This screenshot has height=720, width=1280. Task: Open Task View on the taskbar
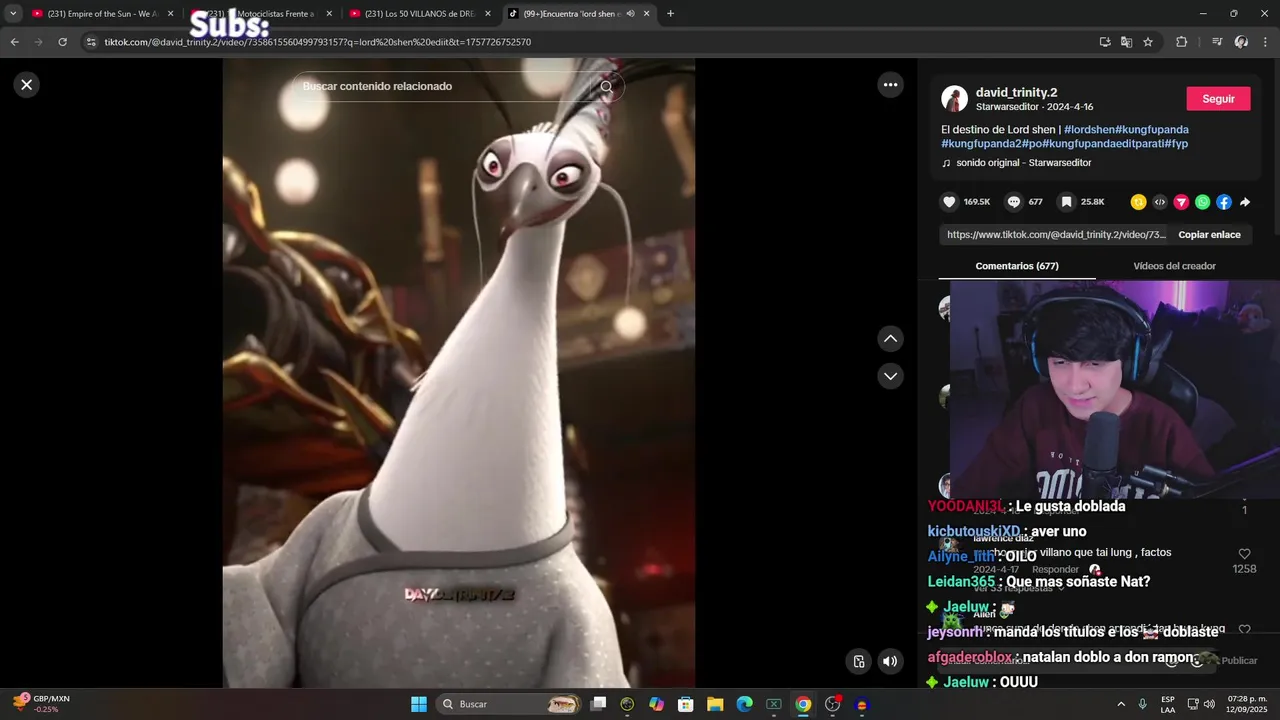[598, 704]
